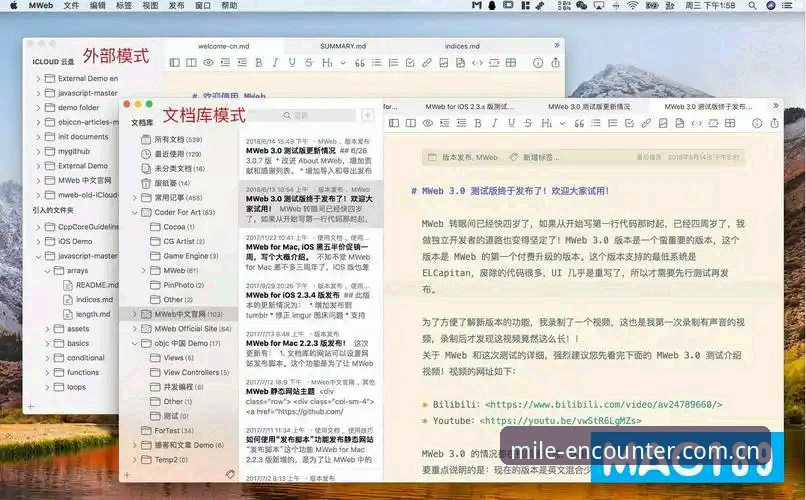Add category with plus at library sidebar bottom
Image resolution: width=806 pixels, height=500 pixels.
127,475
